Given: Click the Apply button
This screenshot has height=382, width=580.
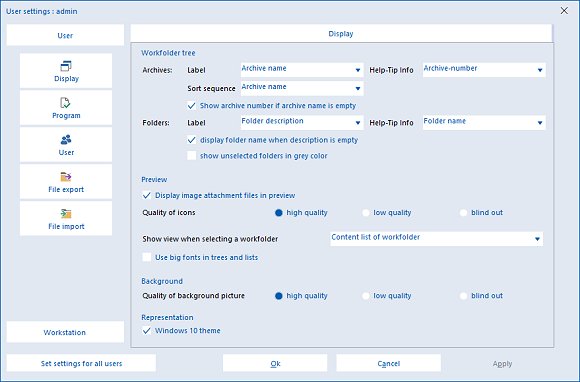Looking at the screenshot, I should point(502,364).
